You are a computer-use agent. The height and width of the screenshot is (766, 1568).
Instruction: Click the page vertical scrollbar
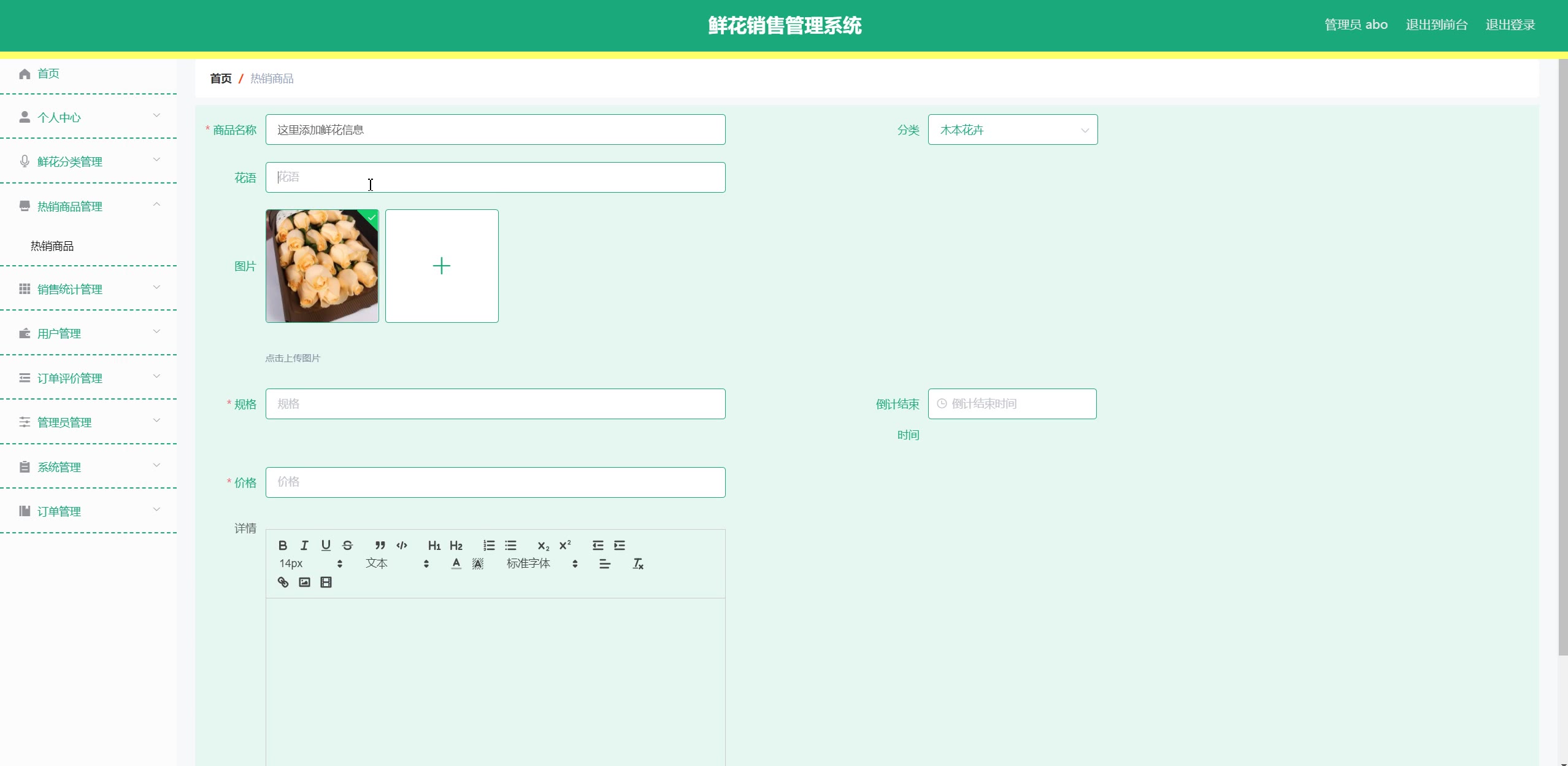pyautogui.click(x=1562, y=356)
